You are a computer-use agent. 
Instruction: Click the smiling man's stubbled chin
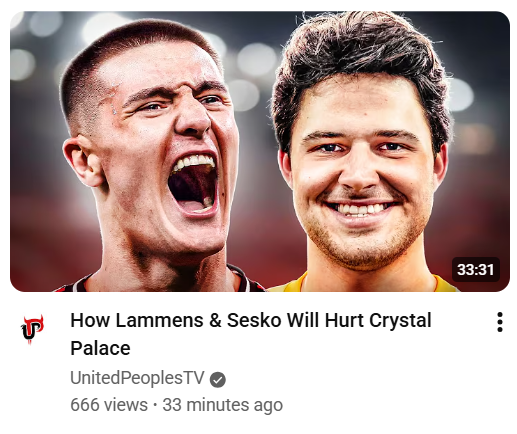[x=362, y=247]
